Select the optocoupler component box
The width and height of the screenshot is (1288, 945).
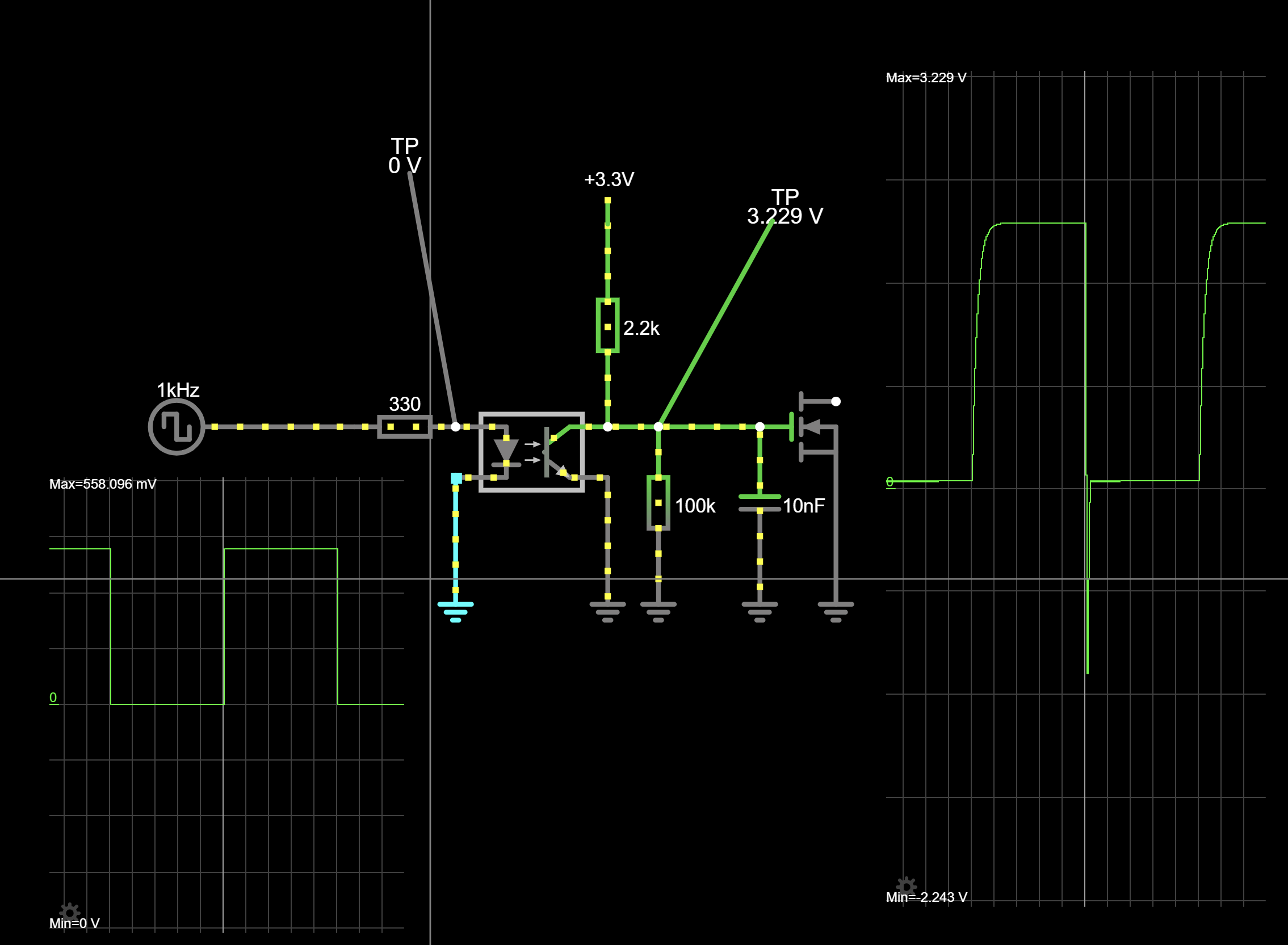click(531, 452)
